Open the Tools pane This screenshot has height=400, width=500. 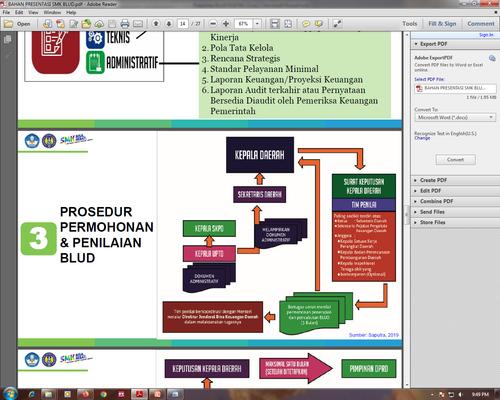[409, 24]
